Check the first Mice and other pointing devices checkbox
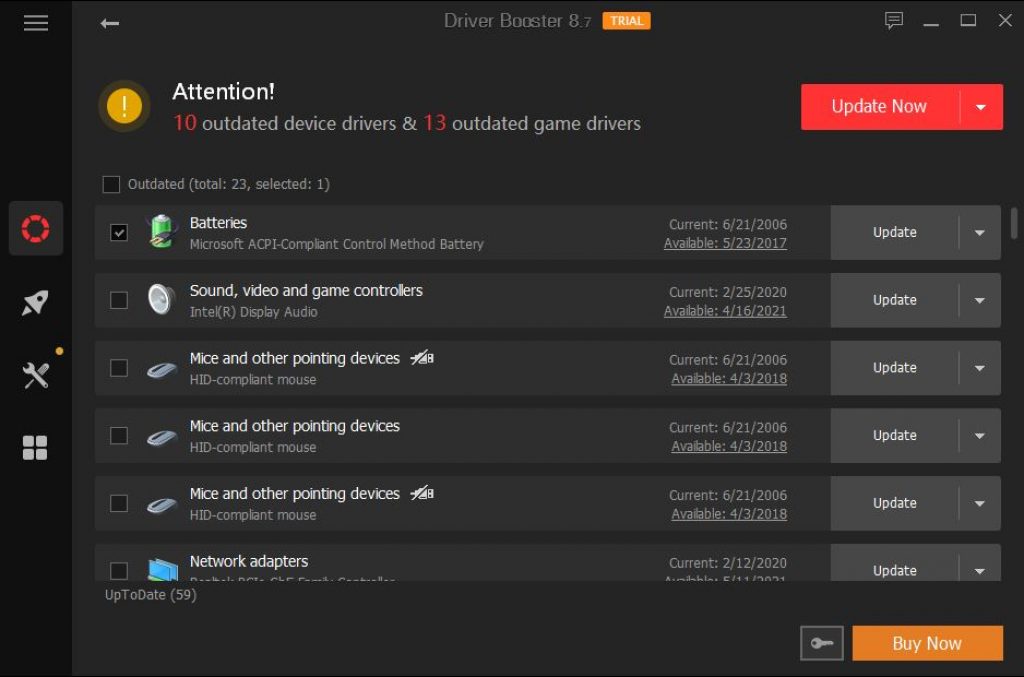Viewport: 1024px width, 677px height. pyautogui.click(x=119, y=368)
